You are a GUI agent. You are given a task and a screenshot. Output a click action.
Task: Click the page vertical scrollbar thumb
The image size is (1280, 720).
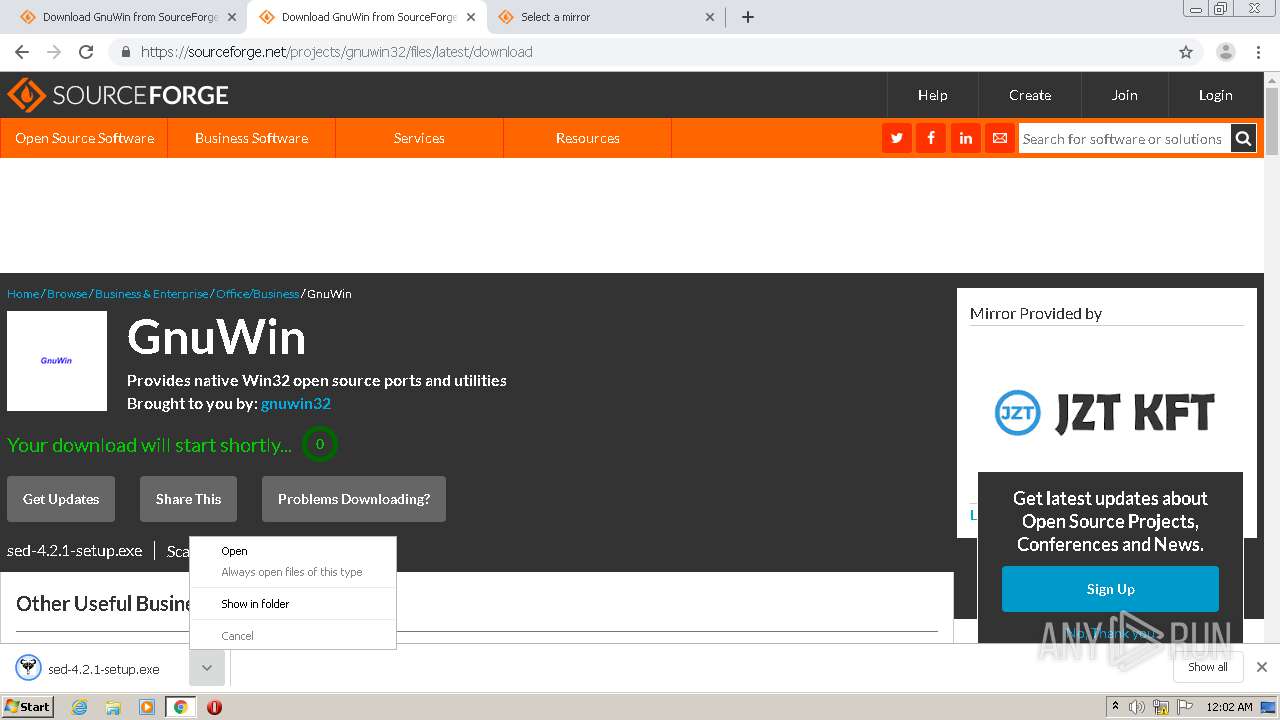click(x=1272, y=120)
